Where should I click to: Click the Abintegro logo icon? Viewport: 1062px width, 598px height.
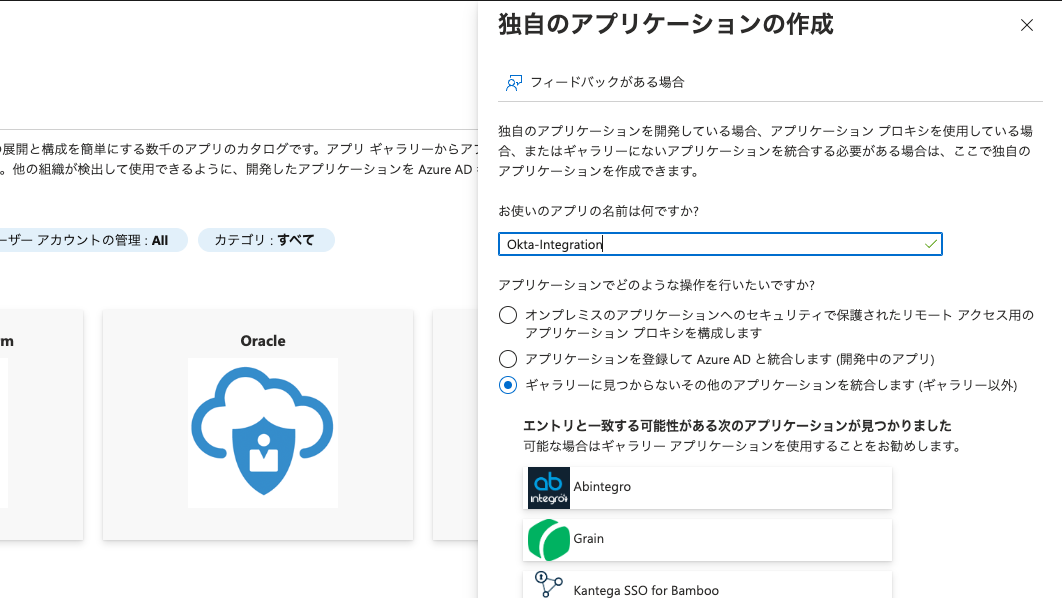pyautogui.click(x=548, y=488)
